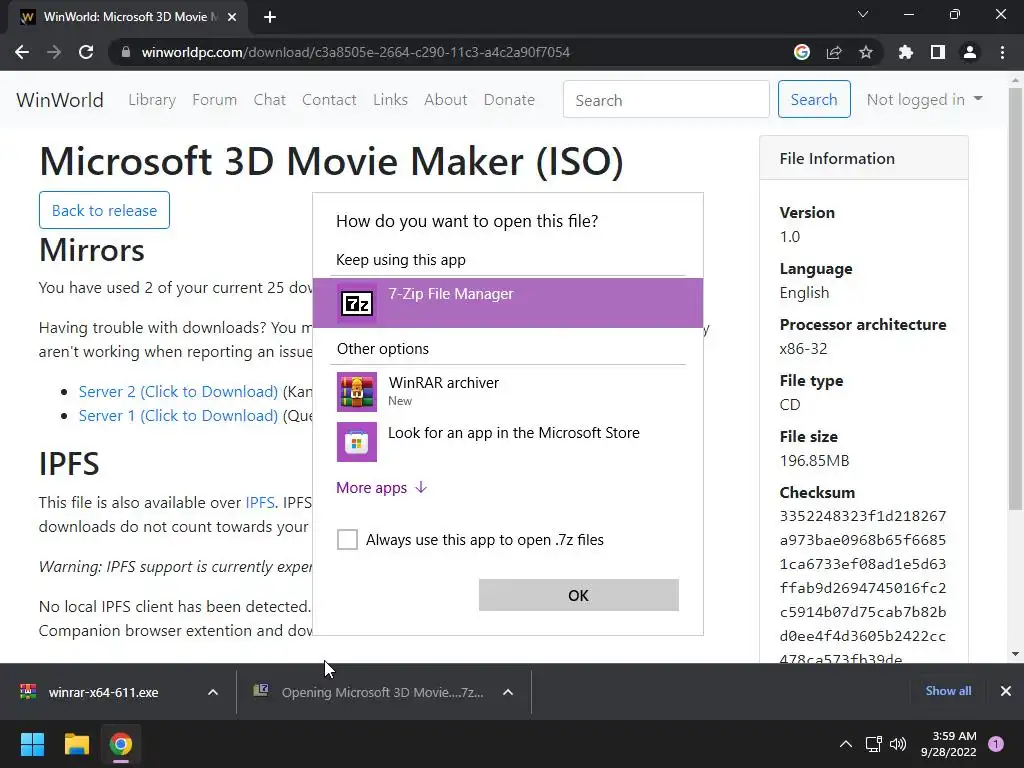The width and height of the screenshot is (1024, 768).
Task: Click the Back to release button
Action: pyautogui.click(x=104, y=210)
